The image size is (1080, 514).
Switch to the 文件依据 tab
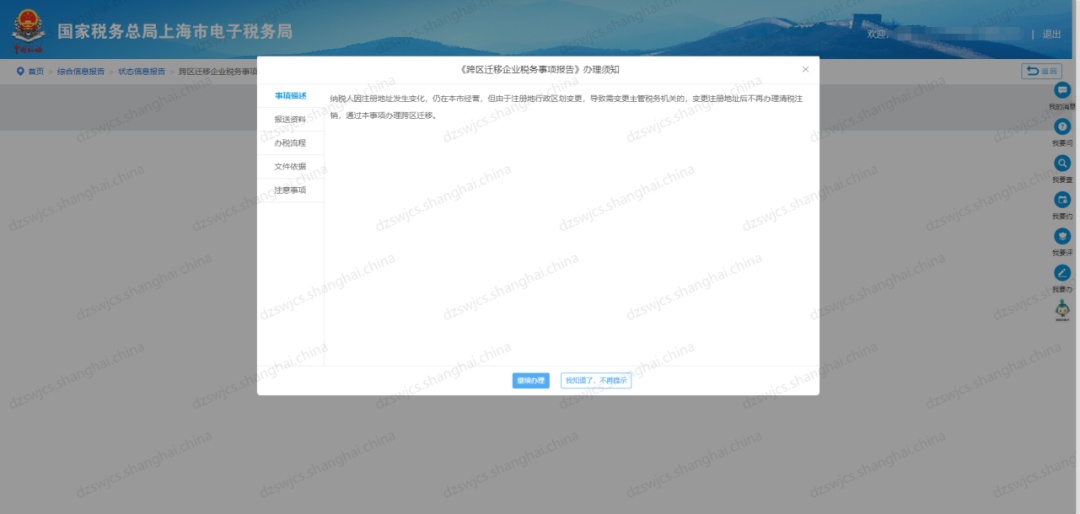pos(291,166)
